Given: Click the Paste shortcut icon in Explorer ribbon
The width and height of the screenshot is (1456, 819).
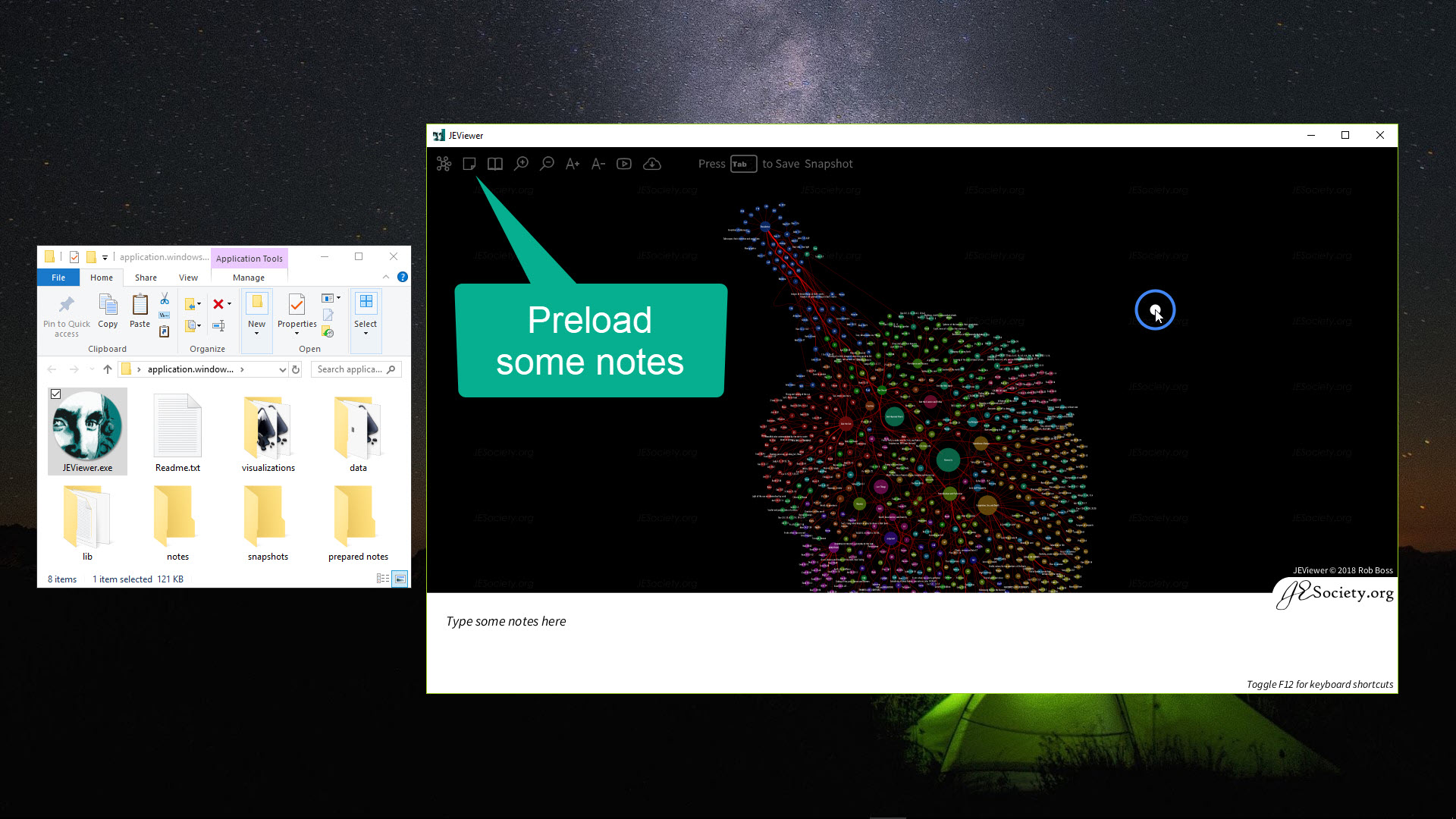Looking at the screenshot, I should click(165, 331).
